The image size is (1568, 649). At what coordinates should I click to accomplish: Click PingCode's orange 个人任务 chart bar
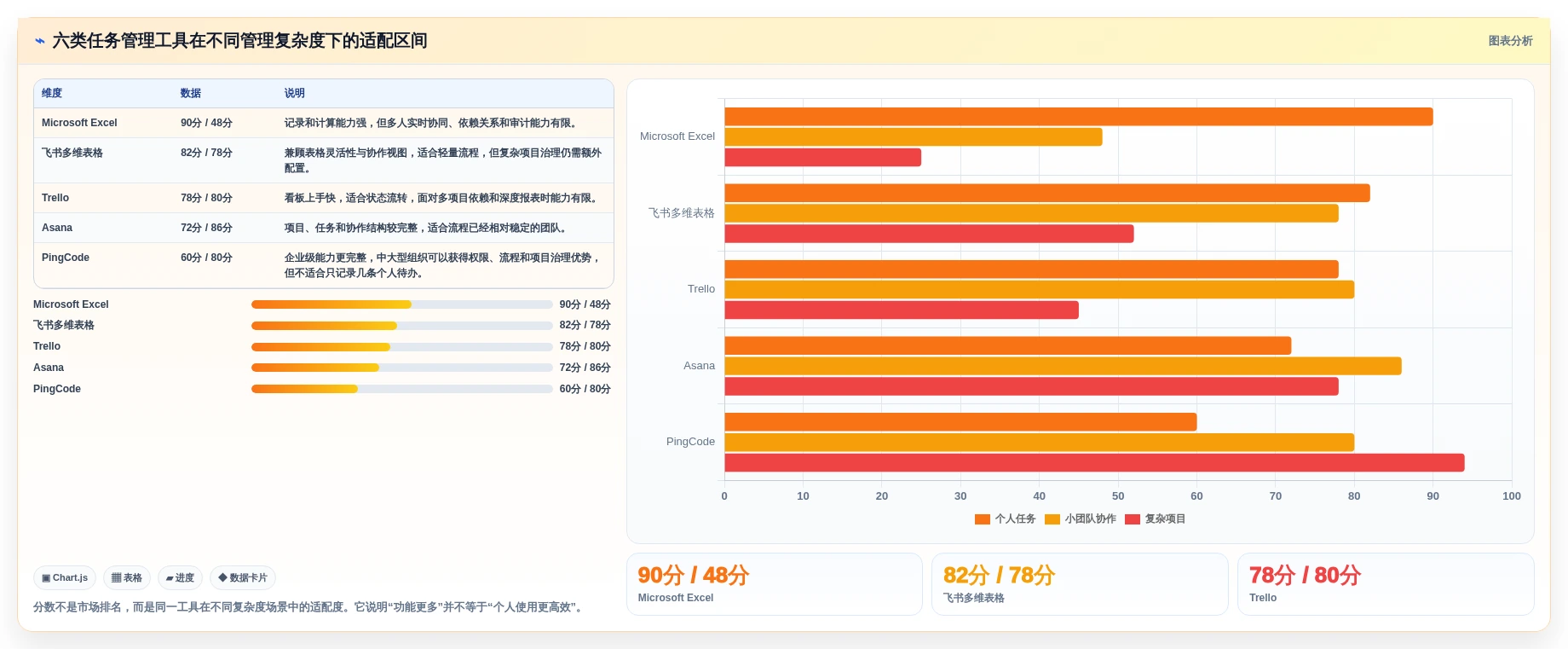click(961, 422)
